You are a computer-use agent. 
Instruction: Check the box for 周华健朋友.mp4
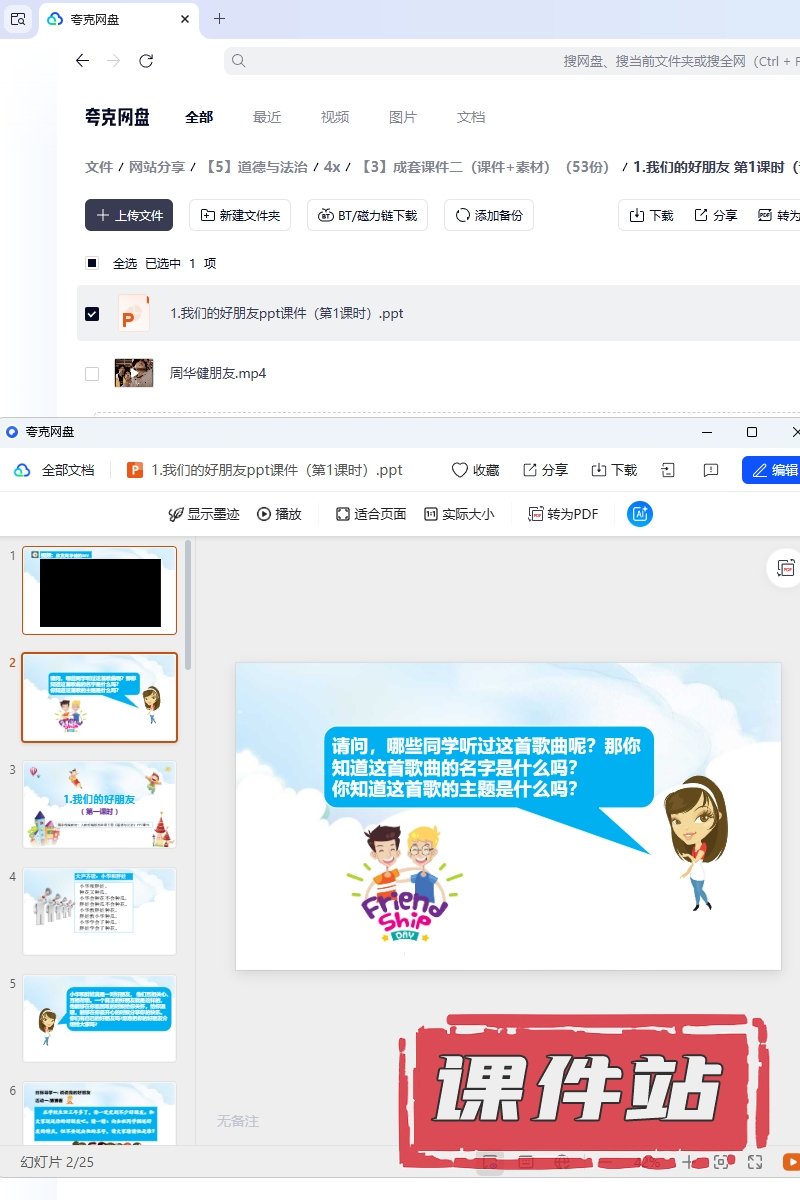pos(92,374)
